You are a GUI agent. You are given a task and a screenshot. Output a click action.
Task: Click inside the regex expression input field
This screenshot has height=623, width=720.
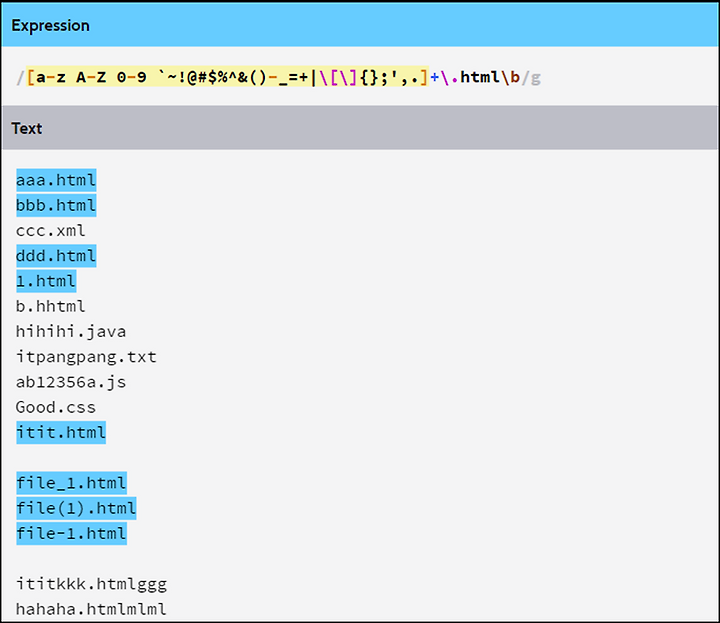[x=360, y=77]
